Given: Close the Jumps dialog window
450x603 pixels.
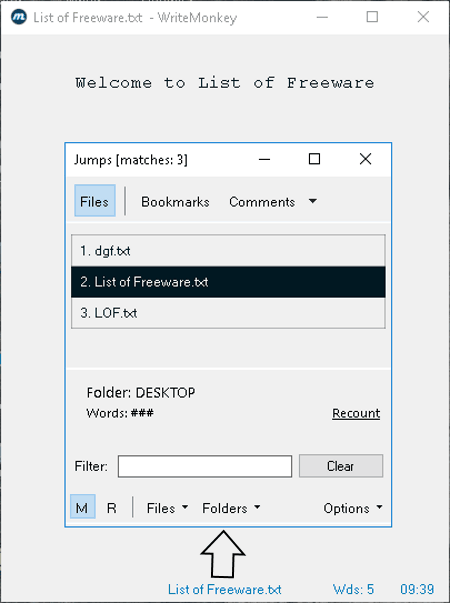Looking at the screenshot, I should [365, 159].
